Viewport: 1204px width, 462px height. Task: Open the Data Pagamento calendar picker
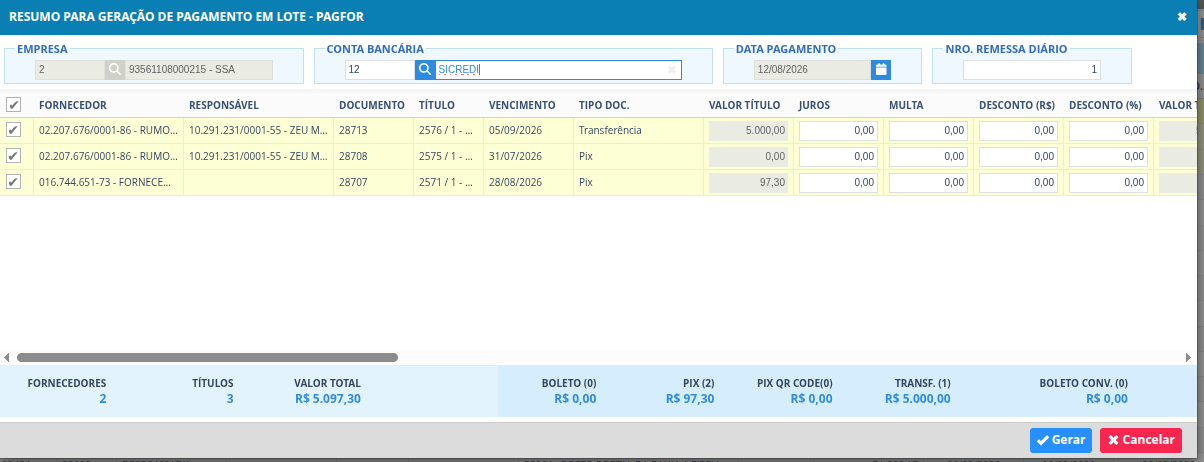(881, 70)
